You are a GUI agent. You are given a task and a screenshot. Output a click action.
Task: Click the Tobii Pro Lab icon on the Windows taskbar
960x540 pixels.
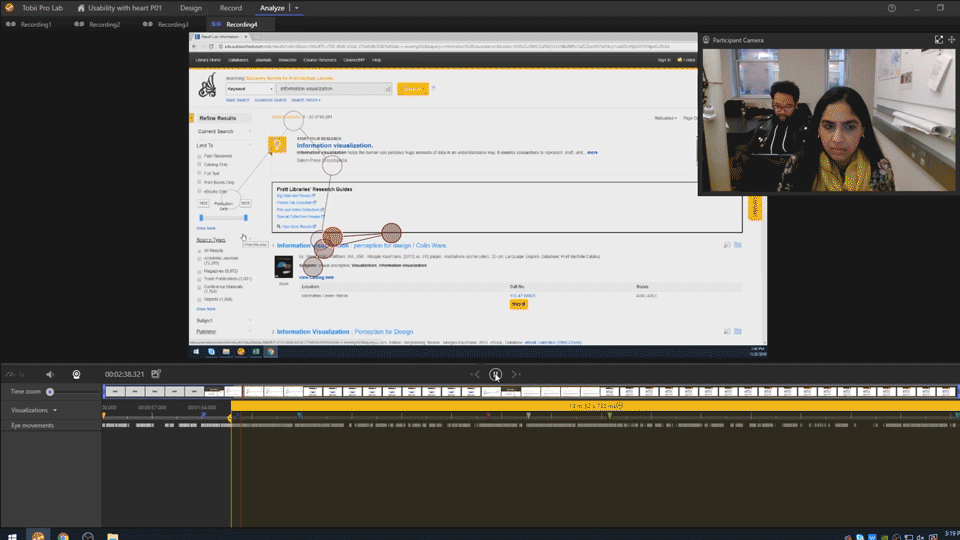[x=38, y=536]
